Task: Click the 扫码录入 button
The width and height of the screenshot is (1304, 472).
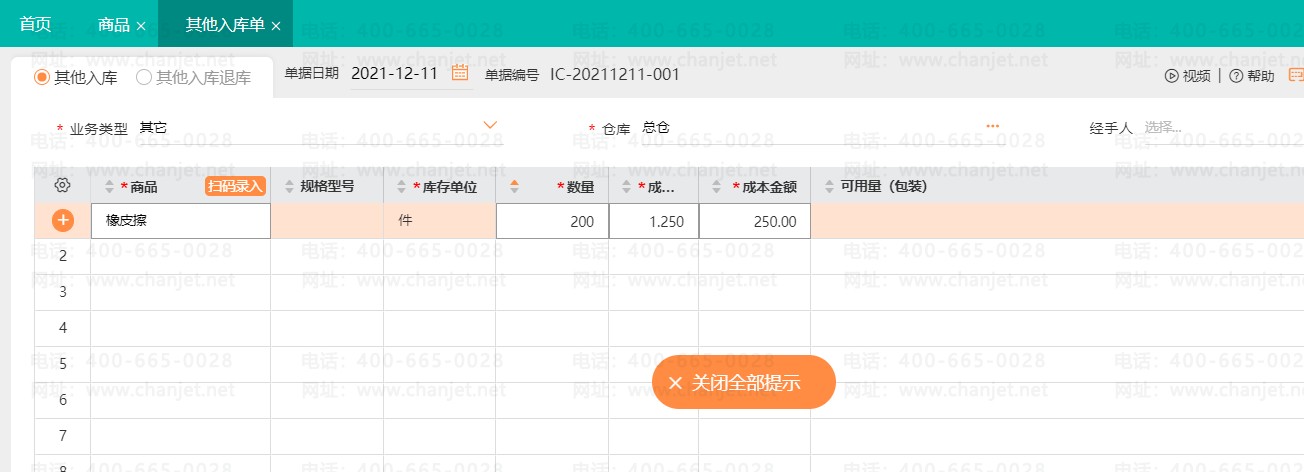Action: coord(235,186)
